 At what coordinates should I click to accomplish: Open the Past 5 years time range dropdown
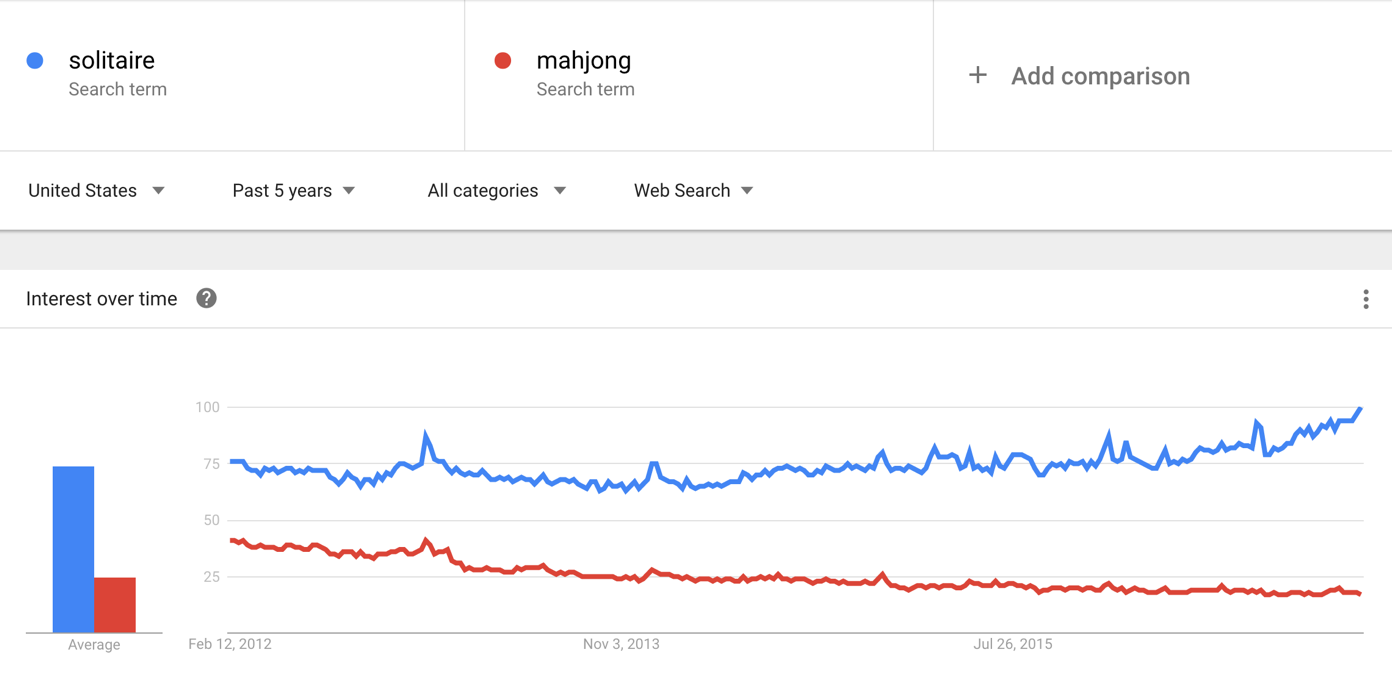[x=293, y=190]
